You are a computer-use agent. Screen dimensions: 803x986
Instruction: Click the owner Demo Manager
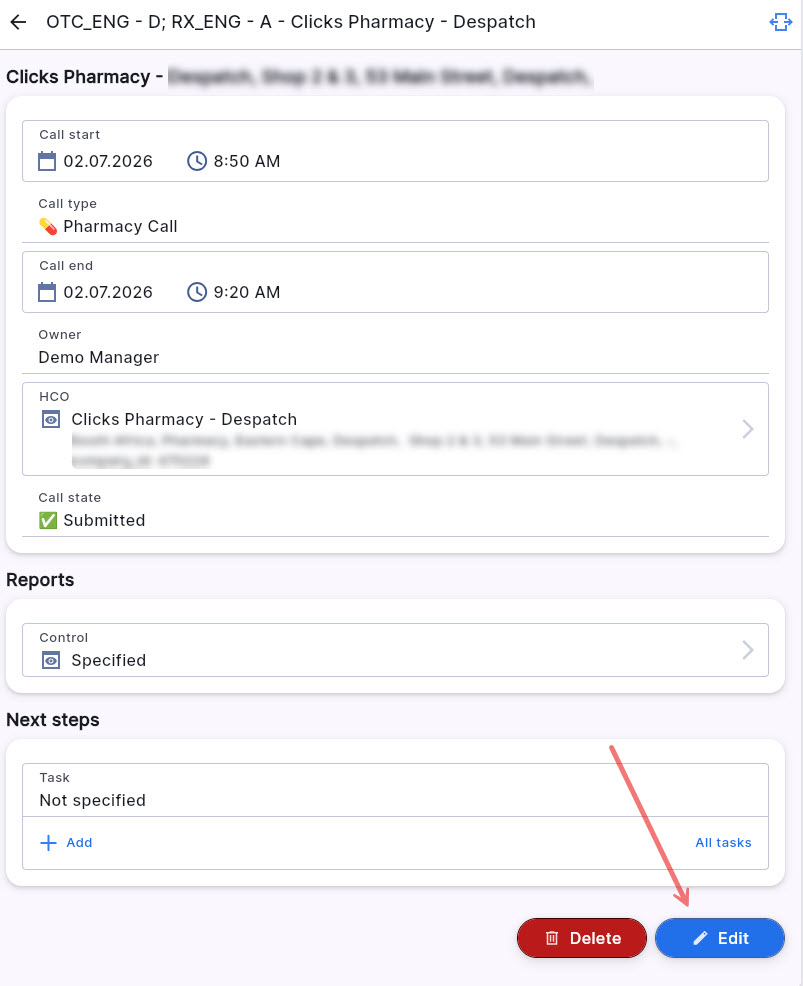tap(99, 357)
